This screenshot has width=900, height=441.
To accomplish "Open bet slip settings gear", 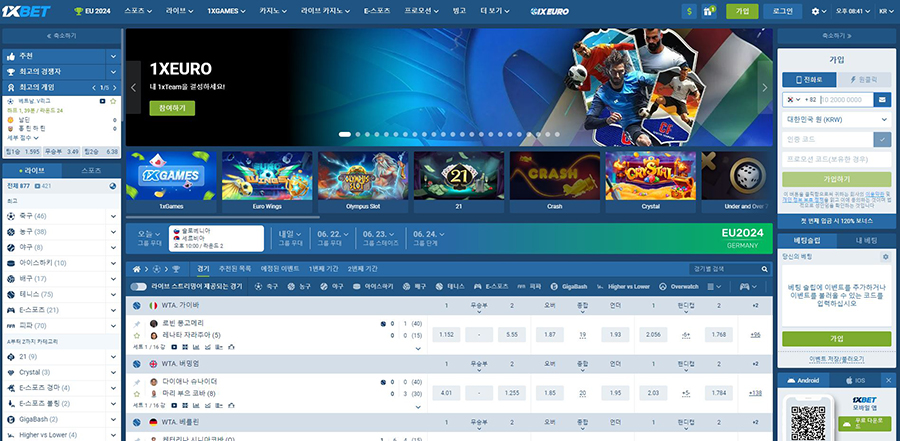I will pos(885,257).
